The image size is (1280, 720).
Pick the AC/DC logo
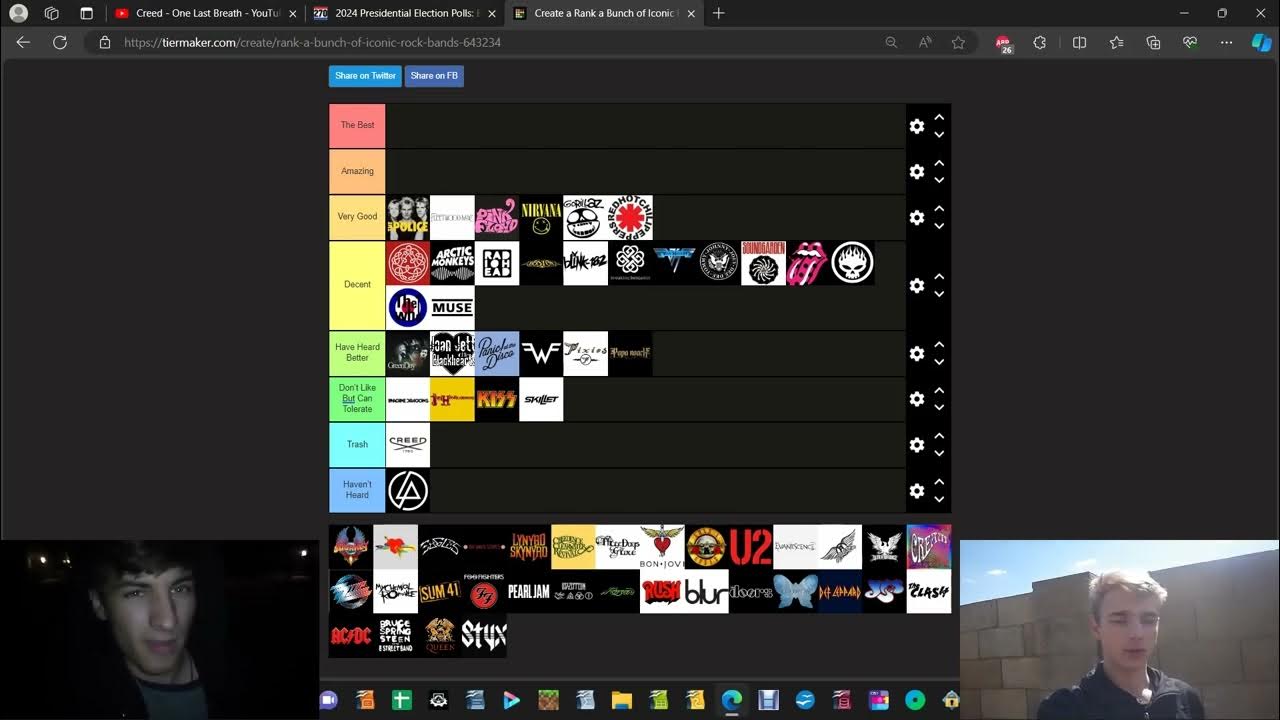pyautogui.click(x=351, y=635)
